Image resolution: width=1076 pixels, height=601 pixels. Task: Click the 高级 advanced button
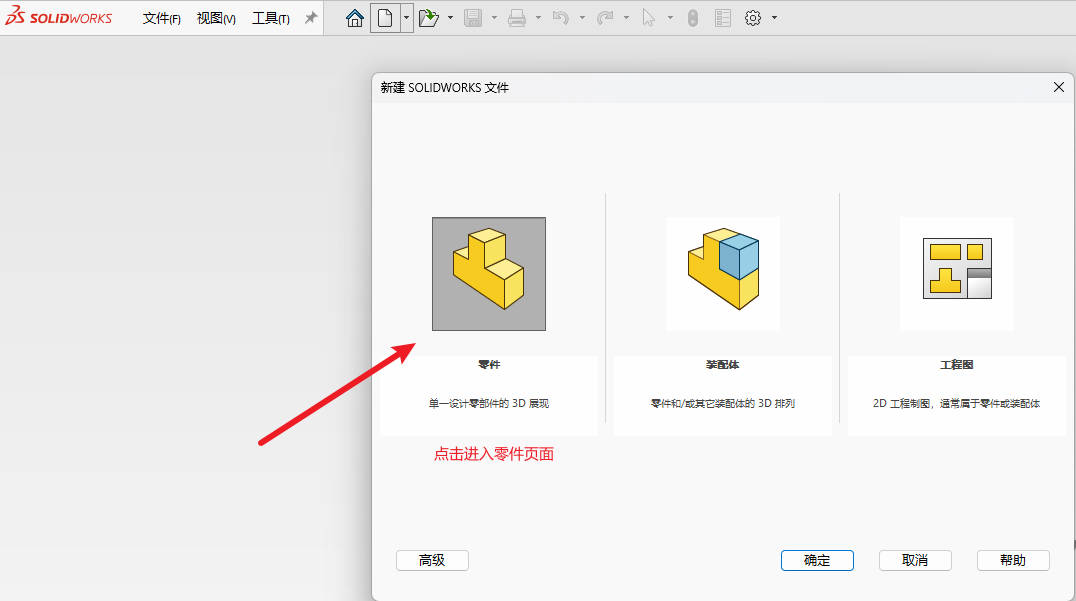[432, 561]
